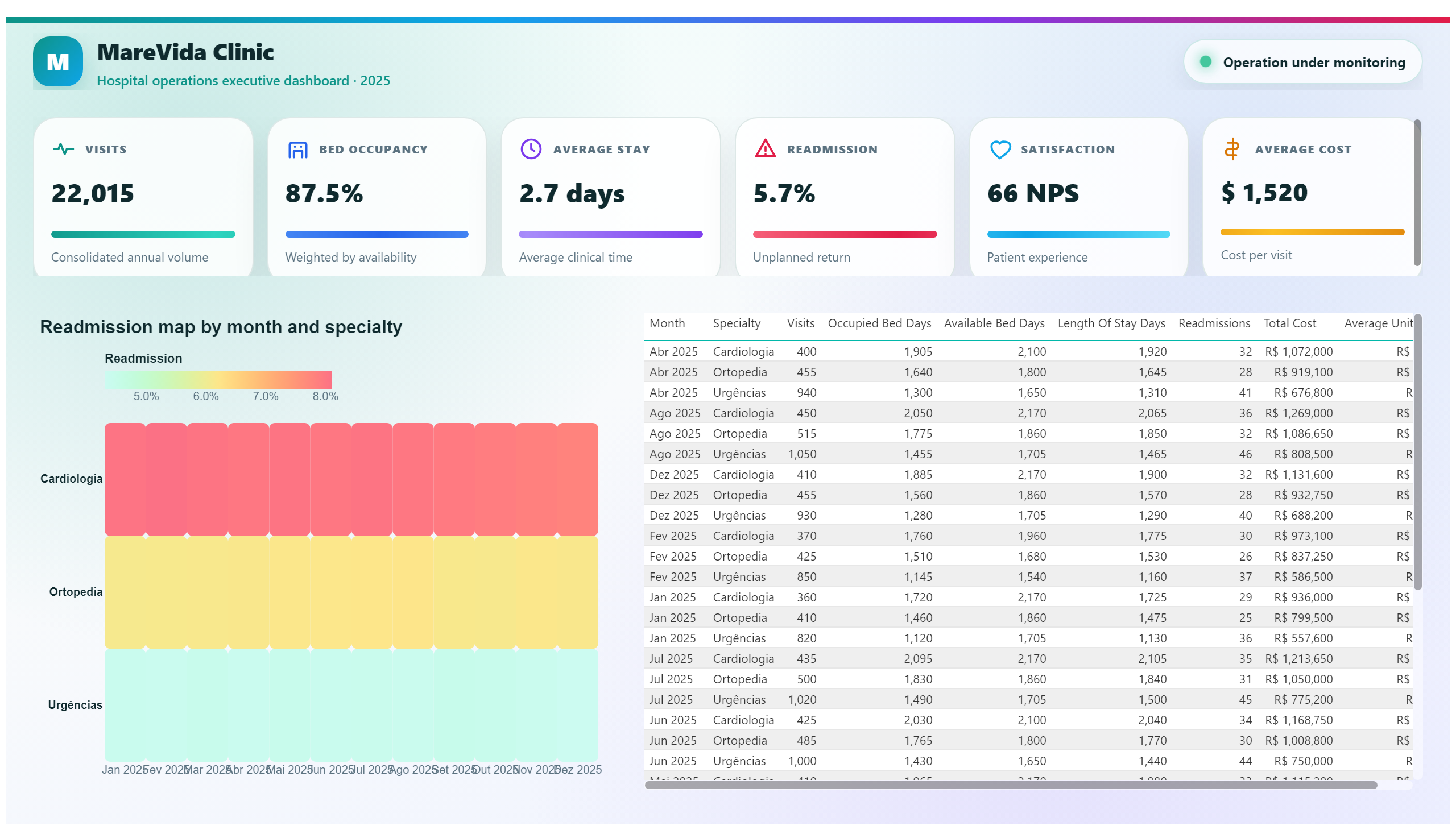This screenshot has width=1456, height=830.
Task: Click the table's horizontal scrollbar
Action: 1011,785
